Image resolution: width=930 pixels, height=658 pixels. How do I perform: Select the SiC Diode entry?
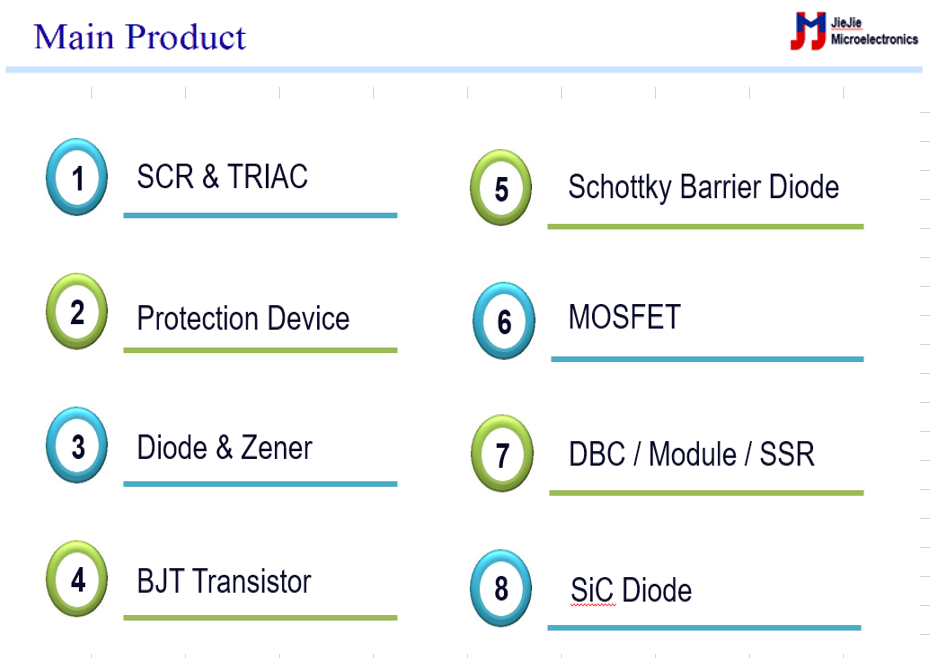[631, 590]
